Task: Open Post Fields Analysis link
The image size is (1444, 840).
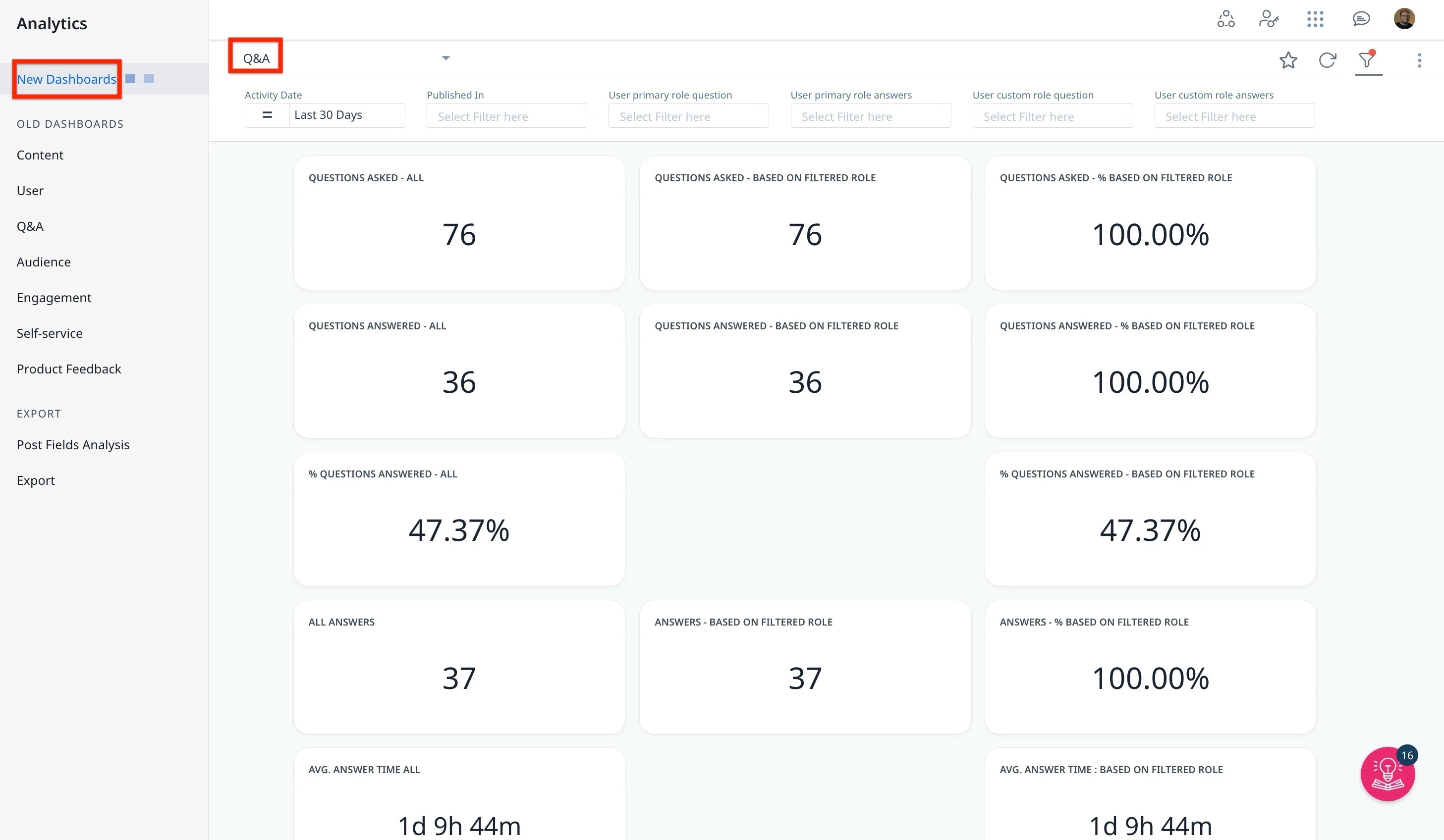Action: 73,444
